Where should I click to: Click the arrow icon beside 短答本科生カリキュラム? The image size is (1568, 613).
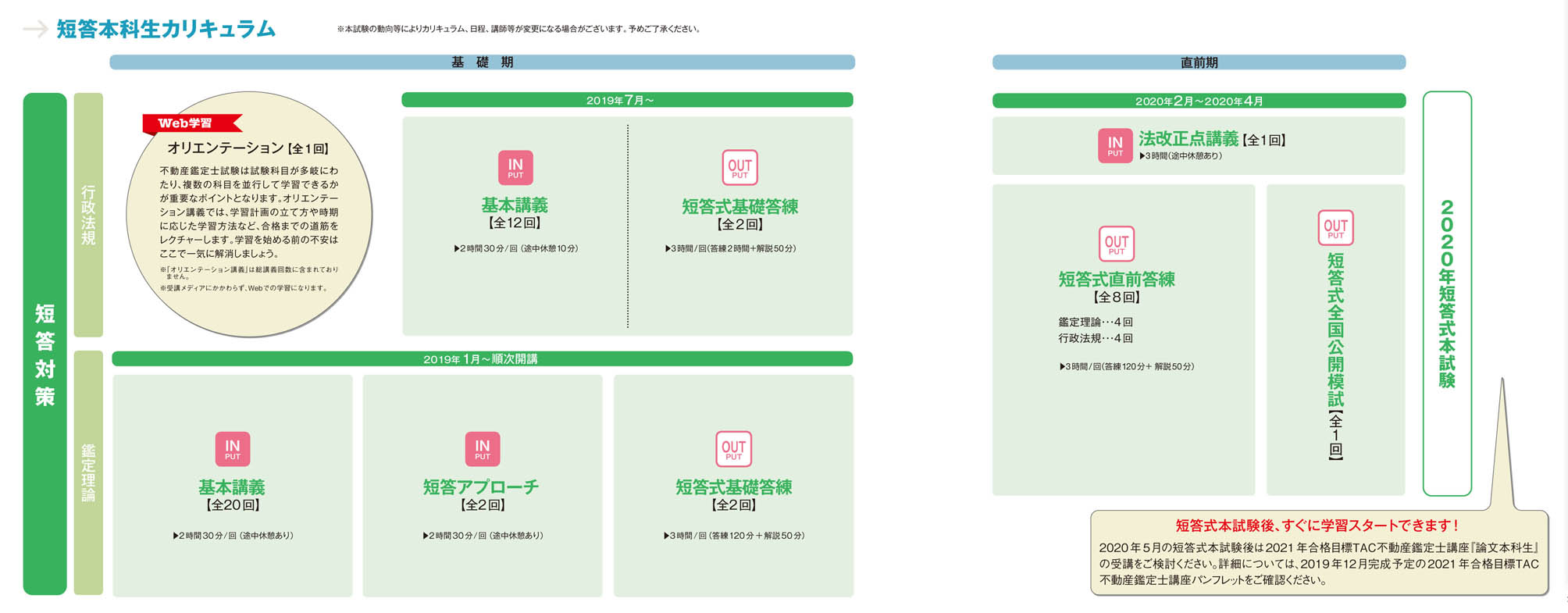[36, 30]
